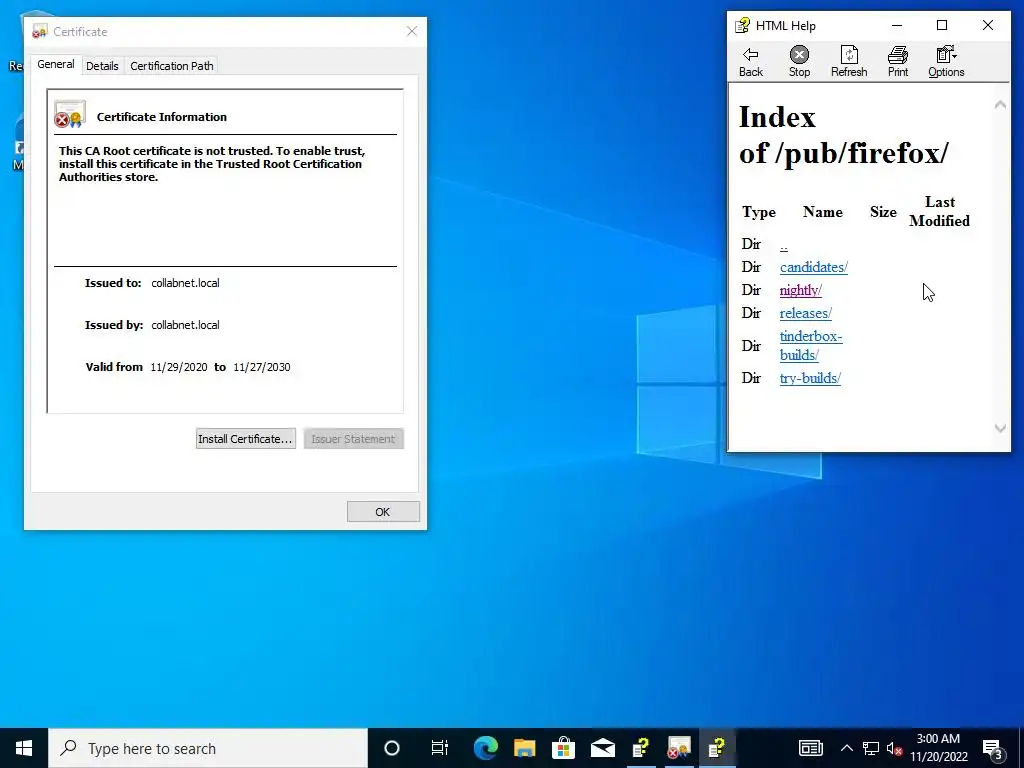Click scroll up arrow in HTML Help
Image resolution: width=1024 pixels, height=768 pixels.
(1000, 104)
